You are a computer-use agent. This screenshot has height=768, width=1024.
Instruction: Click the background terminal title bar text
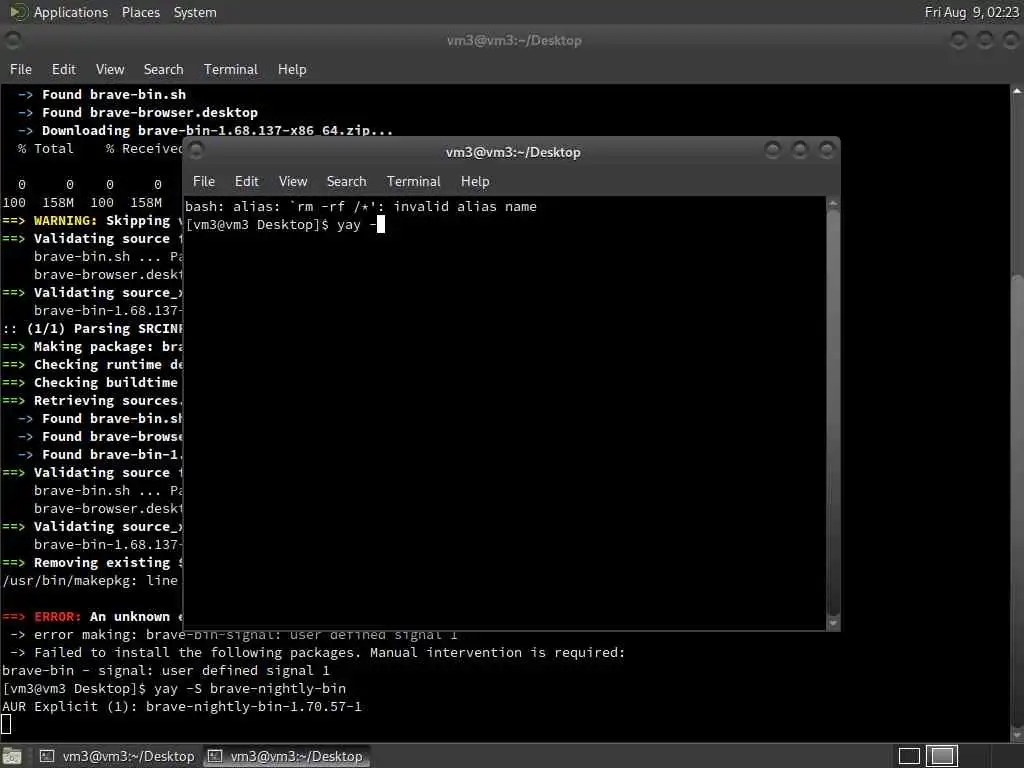514,40
